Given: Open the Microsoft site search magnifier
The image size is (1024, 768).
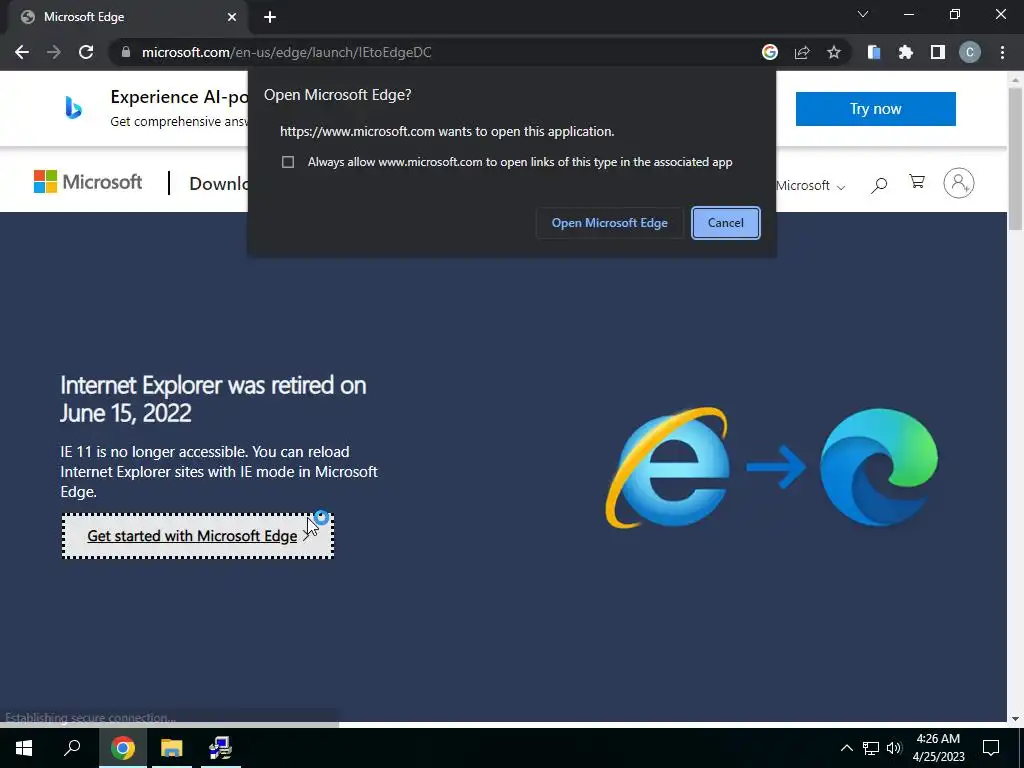Looking at the screenshot, I should (879, 185).
